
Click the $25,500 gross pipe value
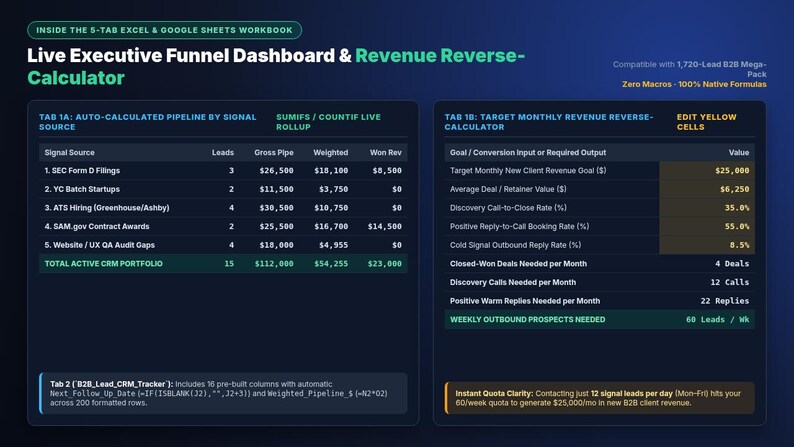click(x=276, y=226)
